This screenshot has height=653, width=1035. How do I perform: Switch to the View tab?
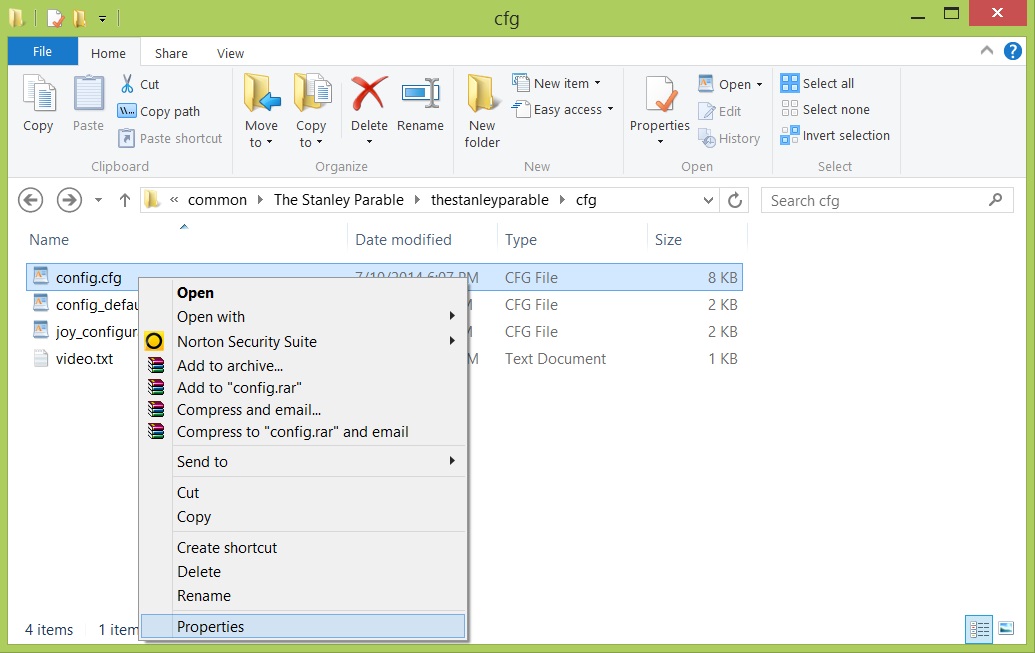coord(230,53)
